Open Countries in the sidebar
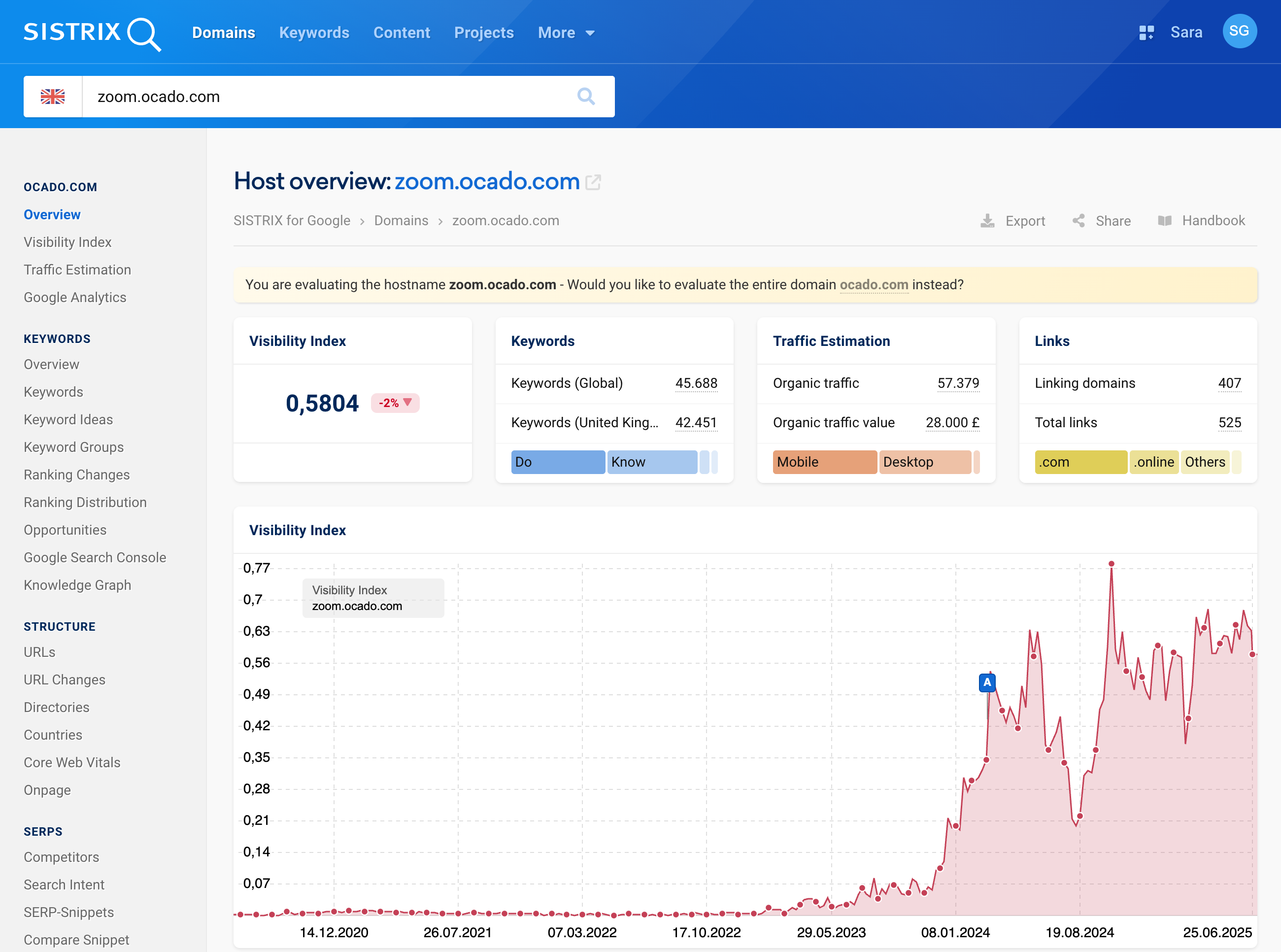Viewport: 1281px width, 952px height. coord(53,735)
